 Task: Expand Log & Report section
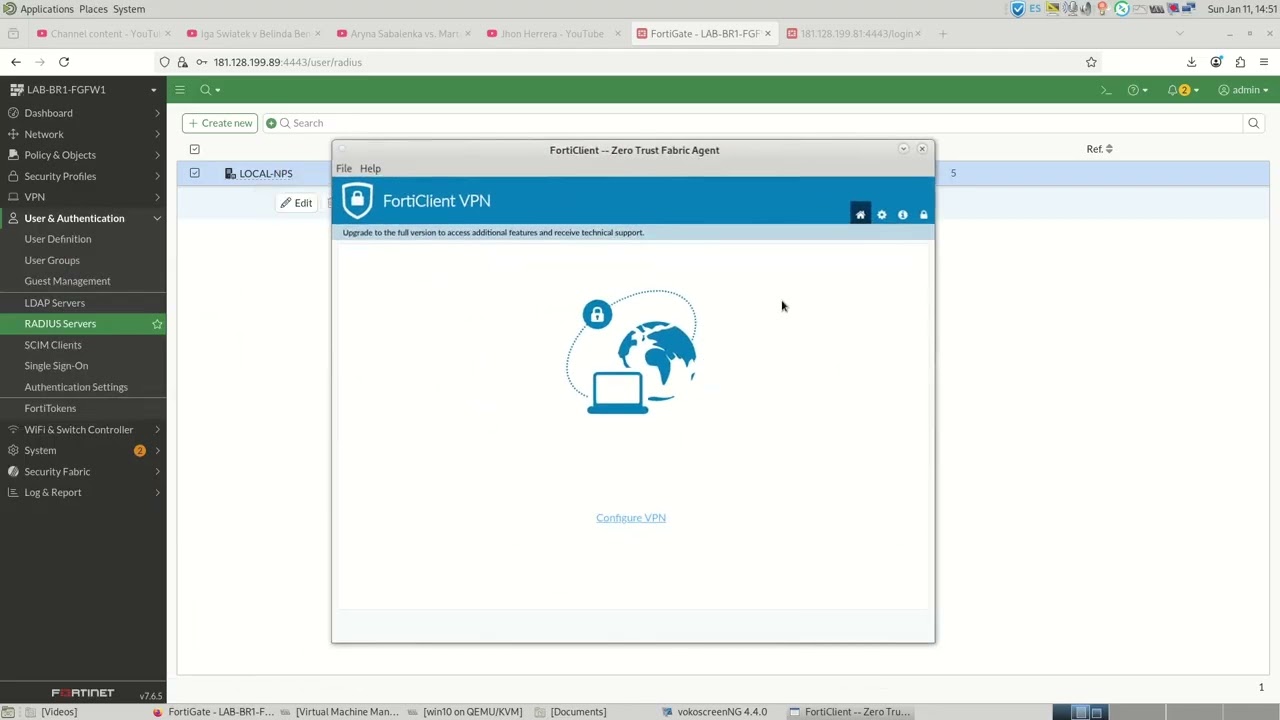click(83, 493)
